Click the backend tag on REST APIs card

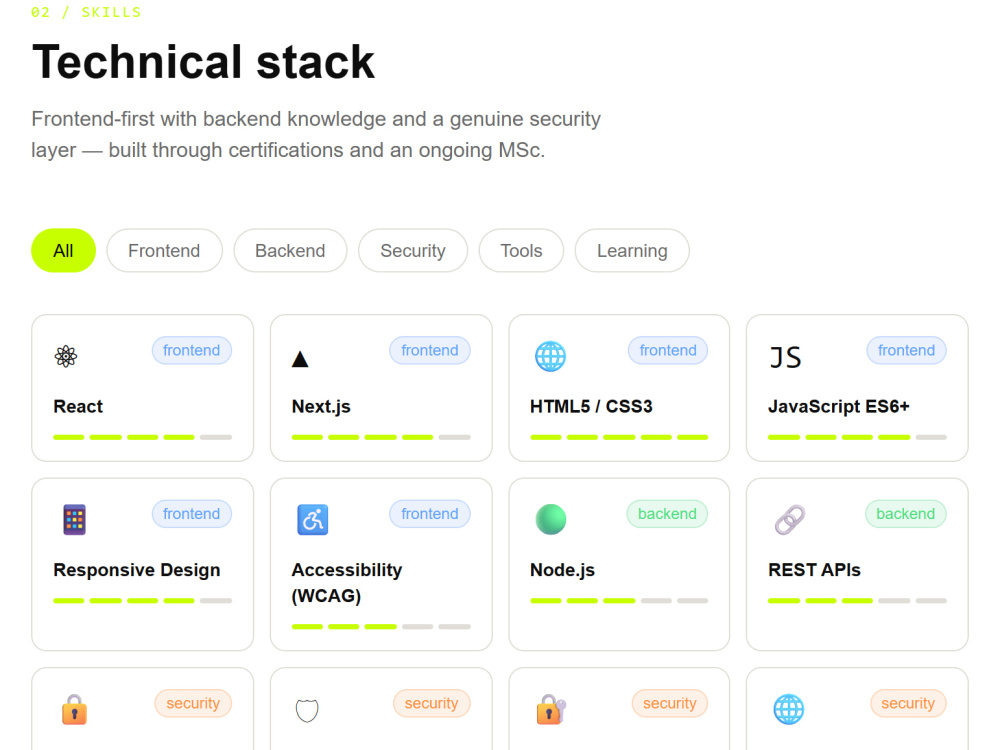pos(906,513)
